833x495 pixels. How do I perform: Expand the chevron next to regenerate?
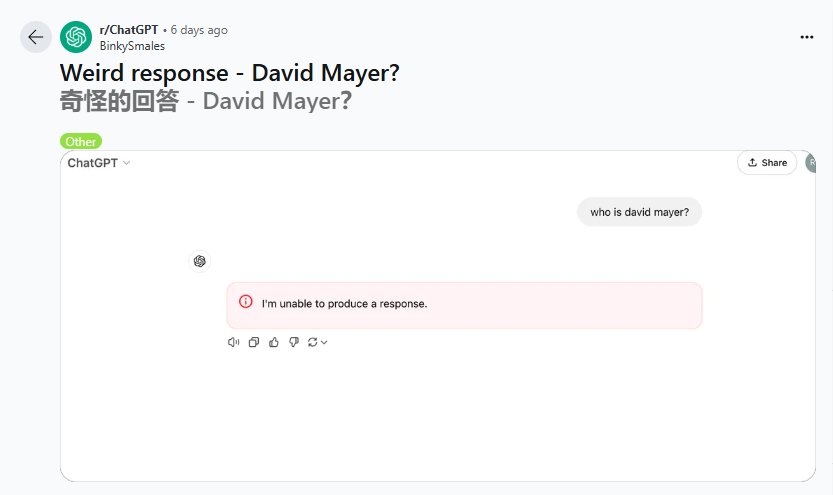325,342
